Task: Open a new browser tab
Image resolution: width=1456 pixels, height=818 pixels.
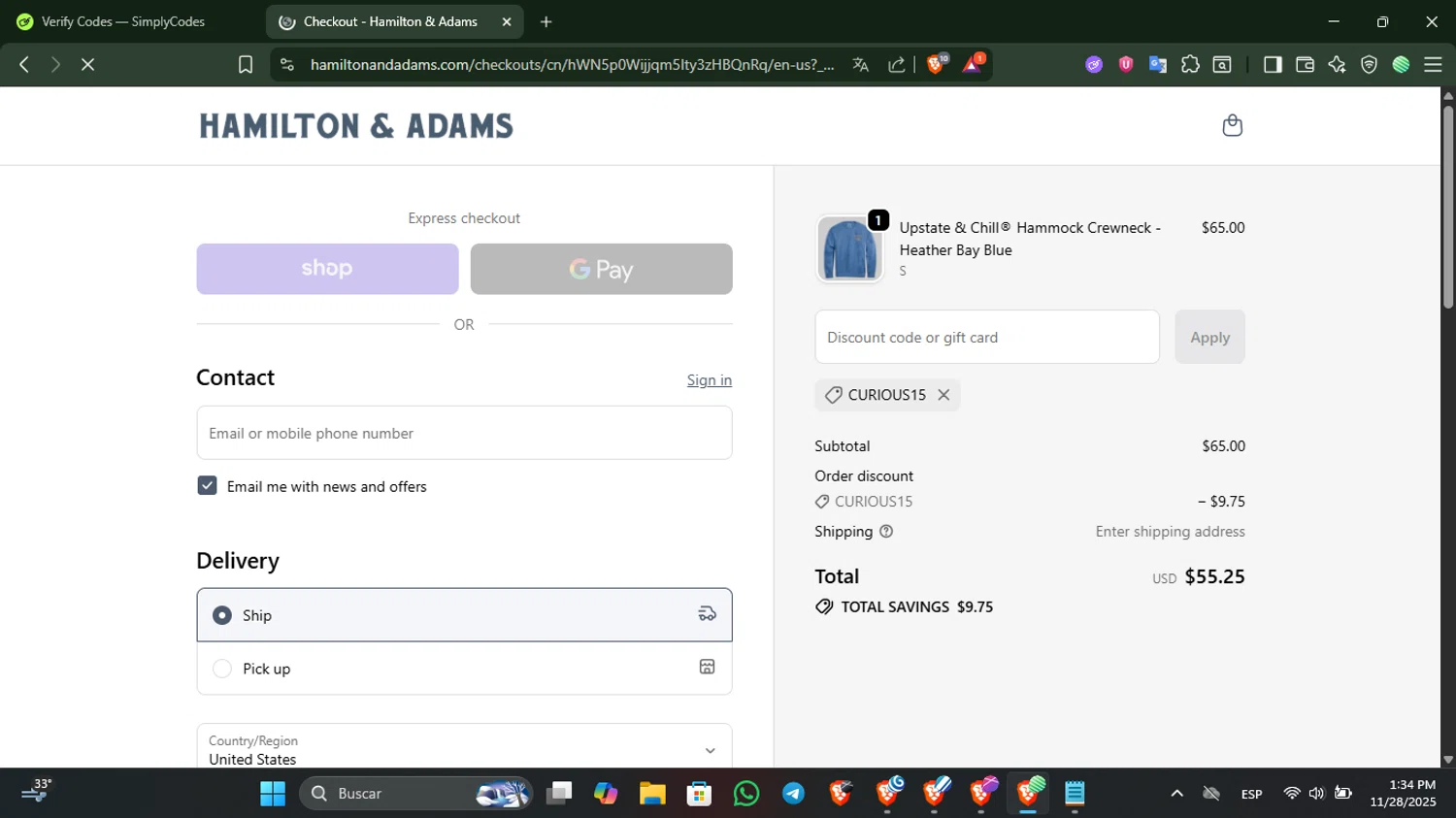Action: click(x=546, y=21)
